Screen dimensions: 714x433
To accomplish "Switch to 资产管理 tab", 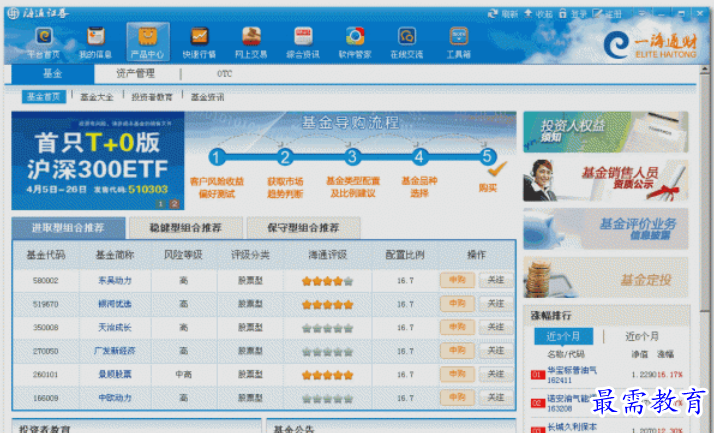I will [135, 73].
